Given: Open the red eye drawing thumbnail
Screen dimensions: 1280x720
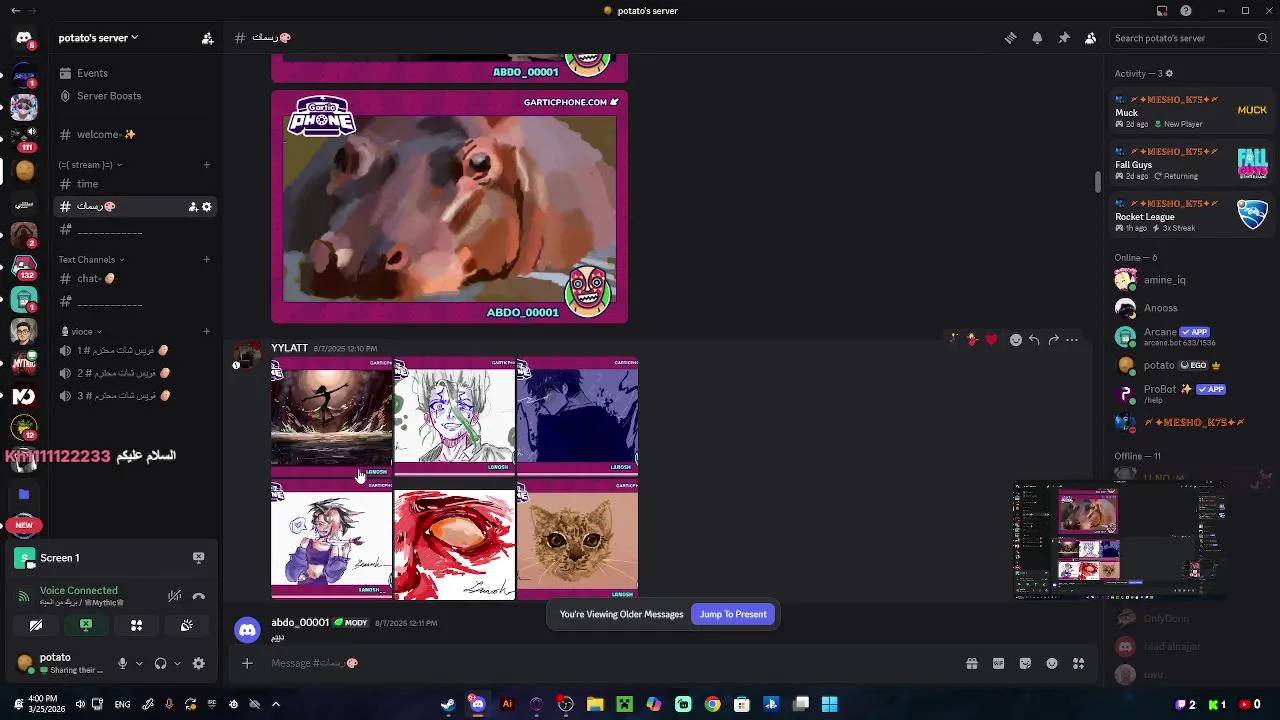Looking at the screenshot, I should click(x=454, y=539).
